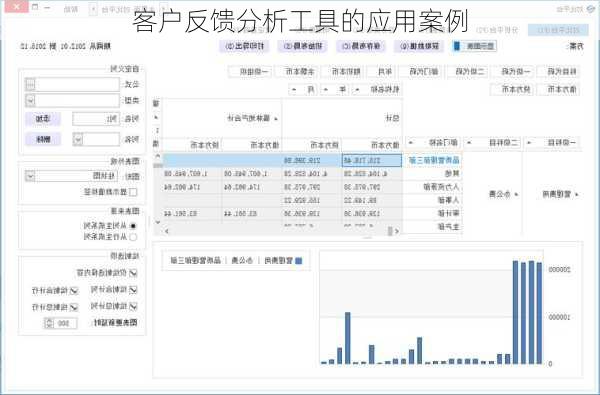
Task: Click the 添加 button
Action: [x=43, y=119]
